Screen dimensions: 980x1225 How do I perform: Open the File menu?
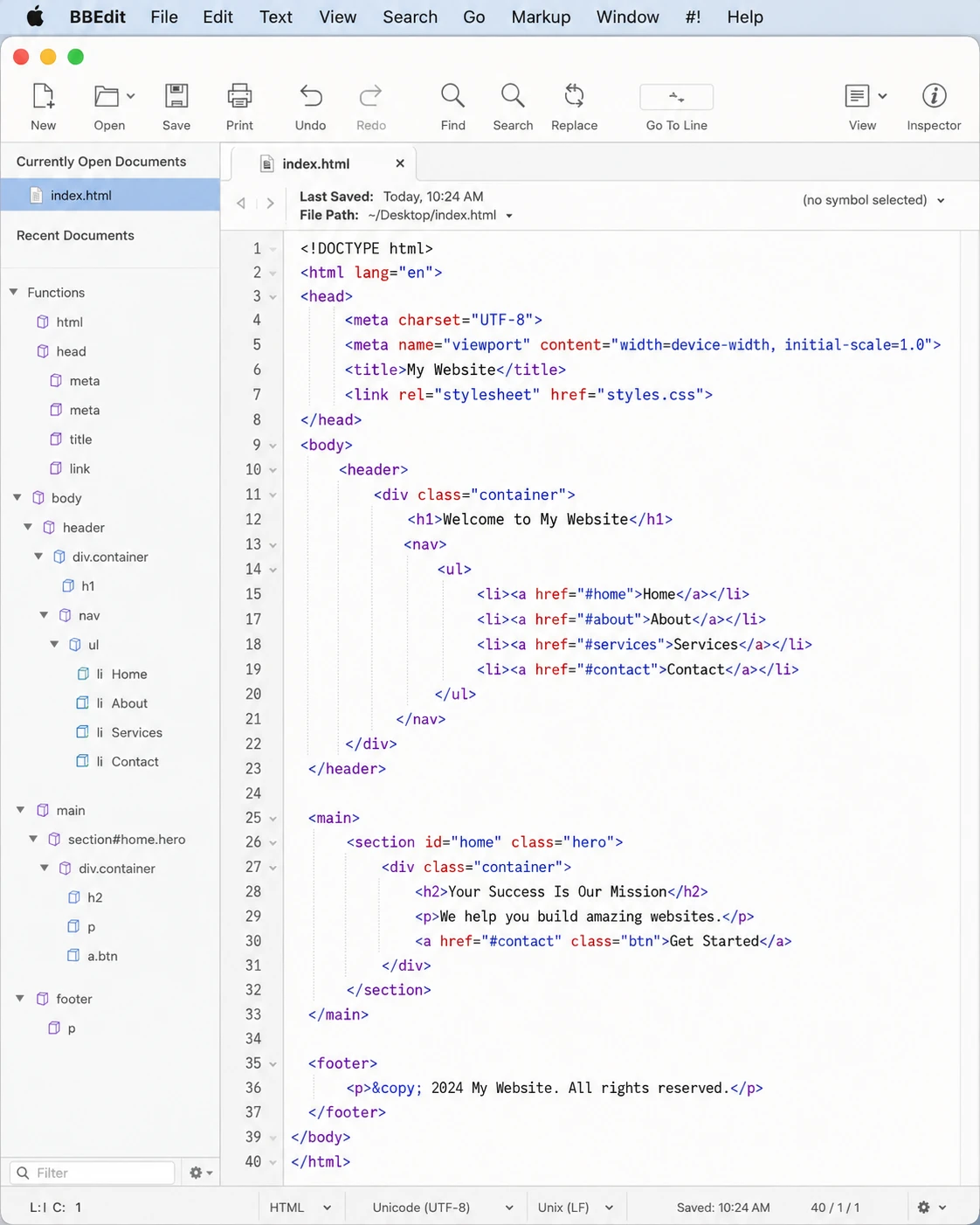click(164, 17)
